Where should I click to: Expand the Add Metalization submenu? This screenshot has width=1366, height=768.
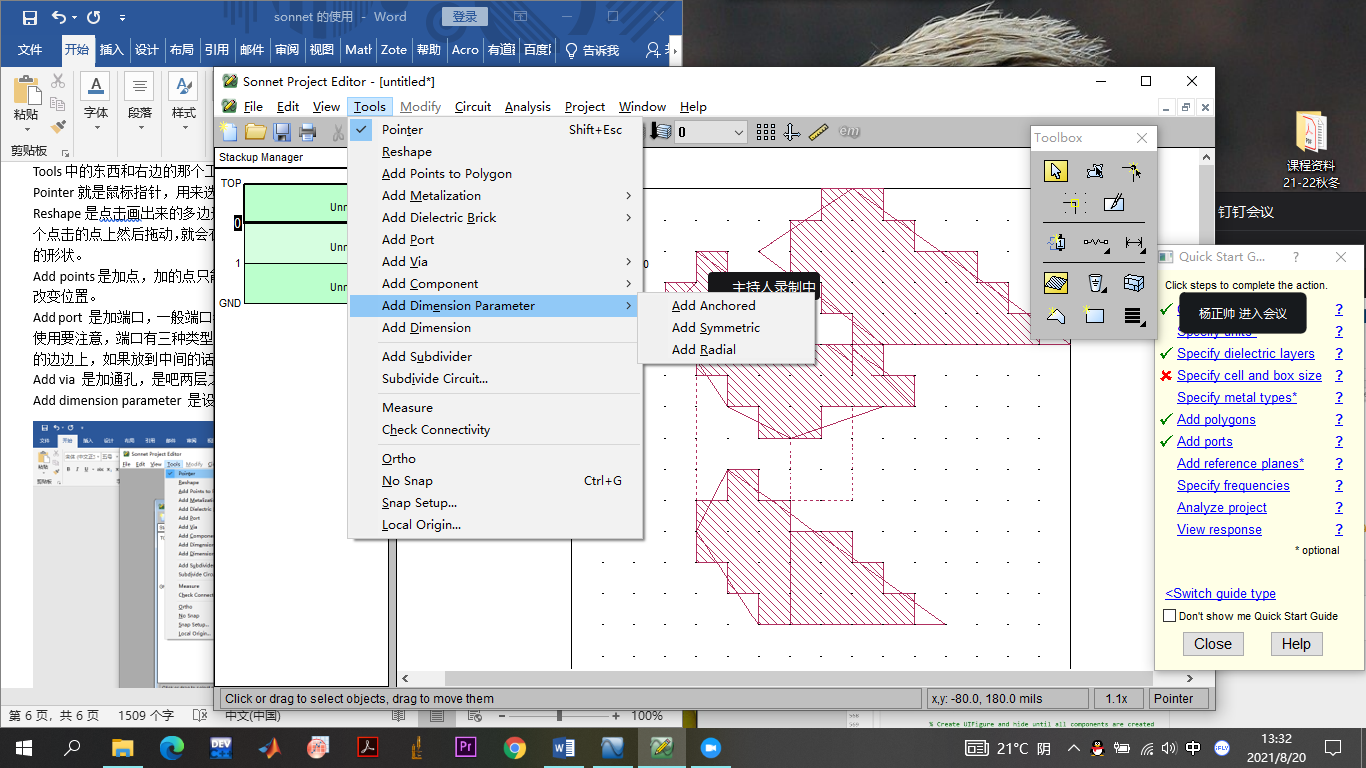(495, 196)
